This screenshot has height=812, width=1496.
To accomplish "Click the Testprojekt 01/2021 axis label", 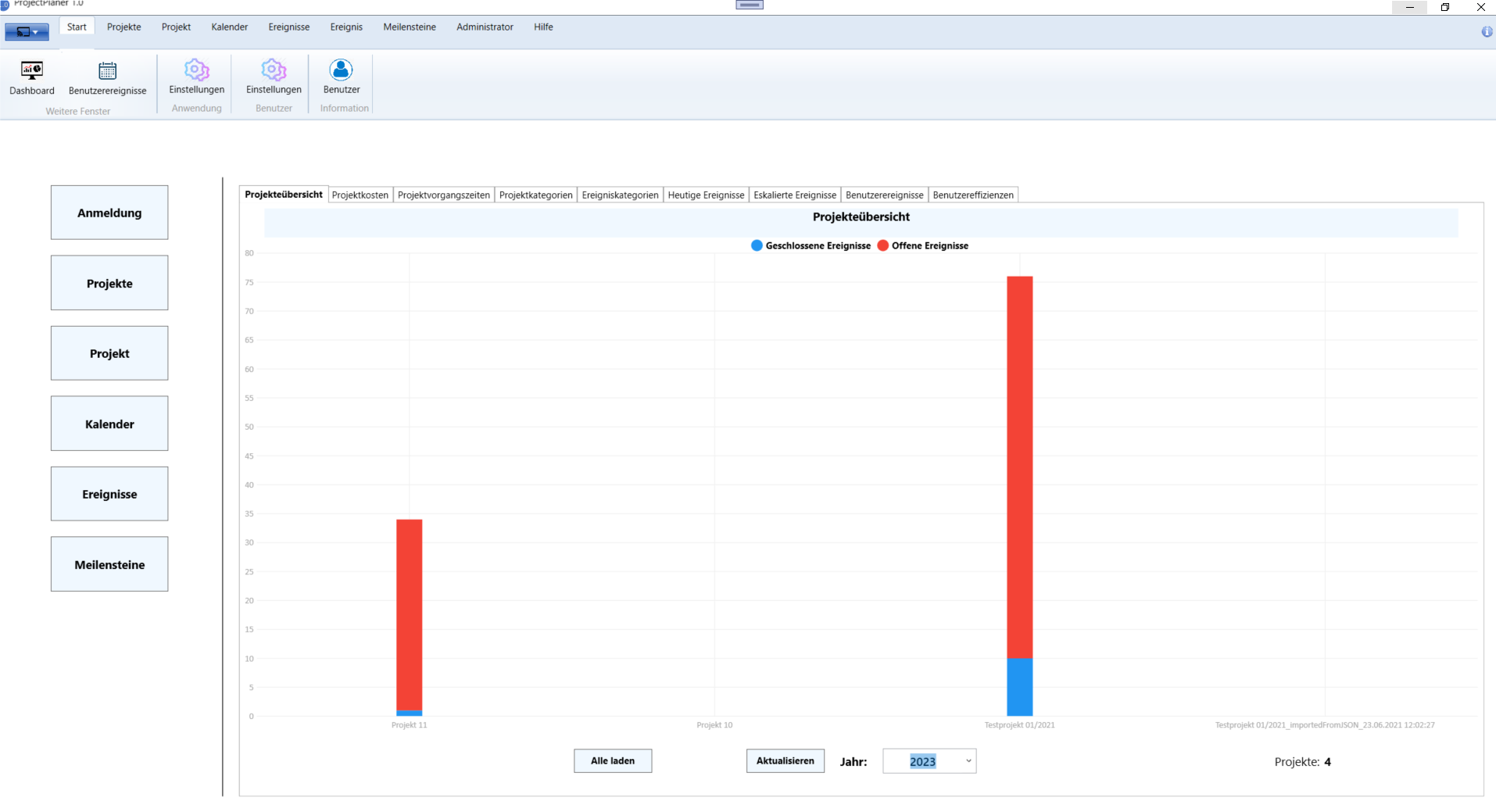I will coord(1020,725).
